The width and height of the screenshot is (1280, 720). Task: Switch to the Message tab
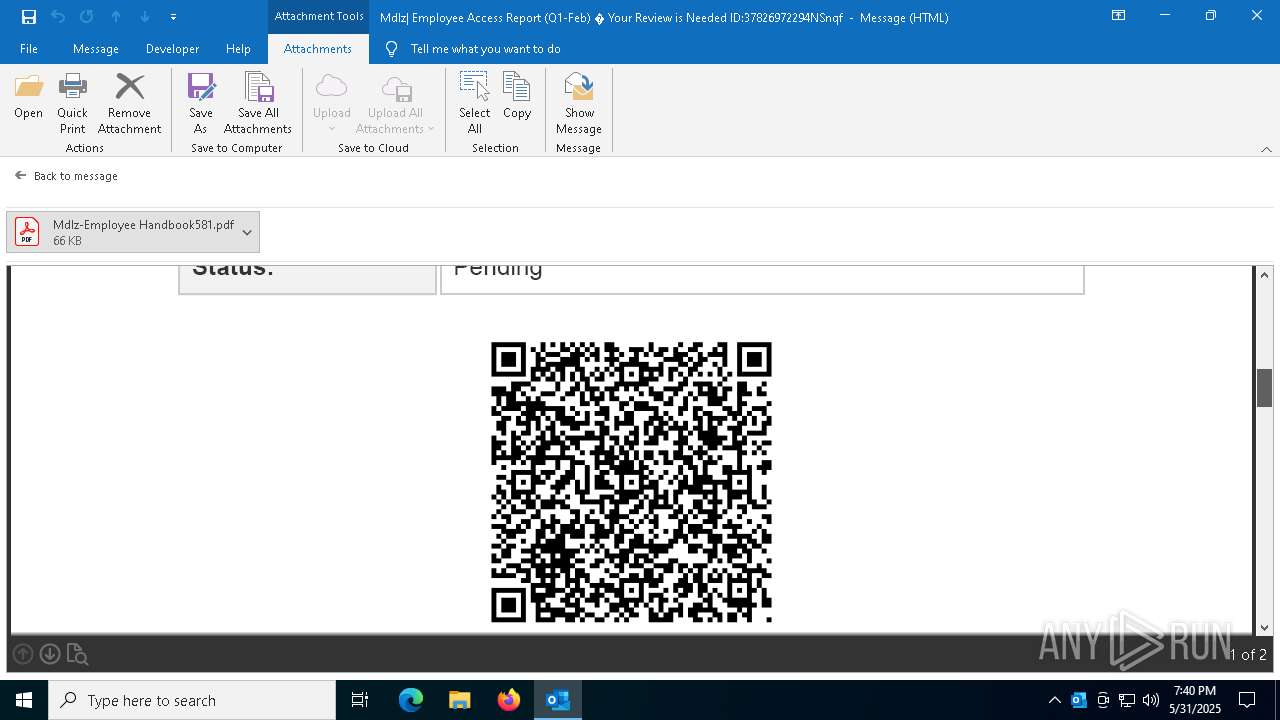96,49
